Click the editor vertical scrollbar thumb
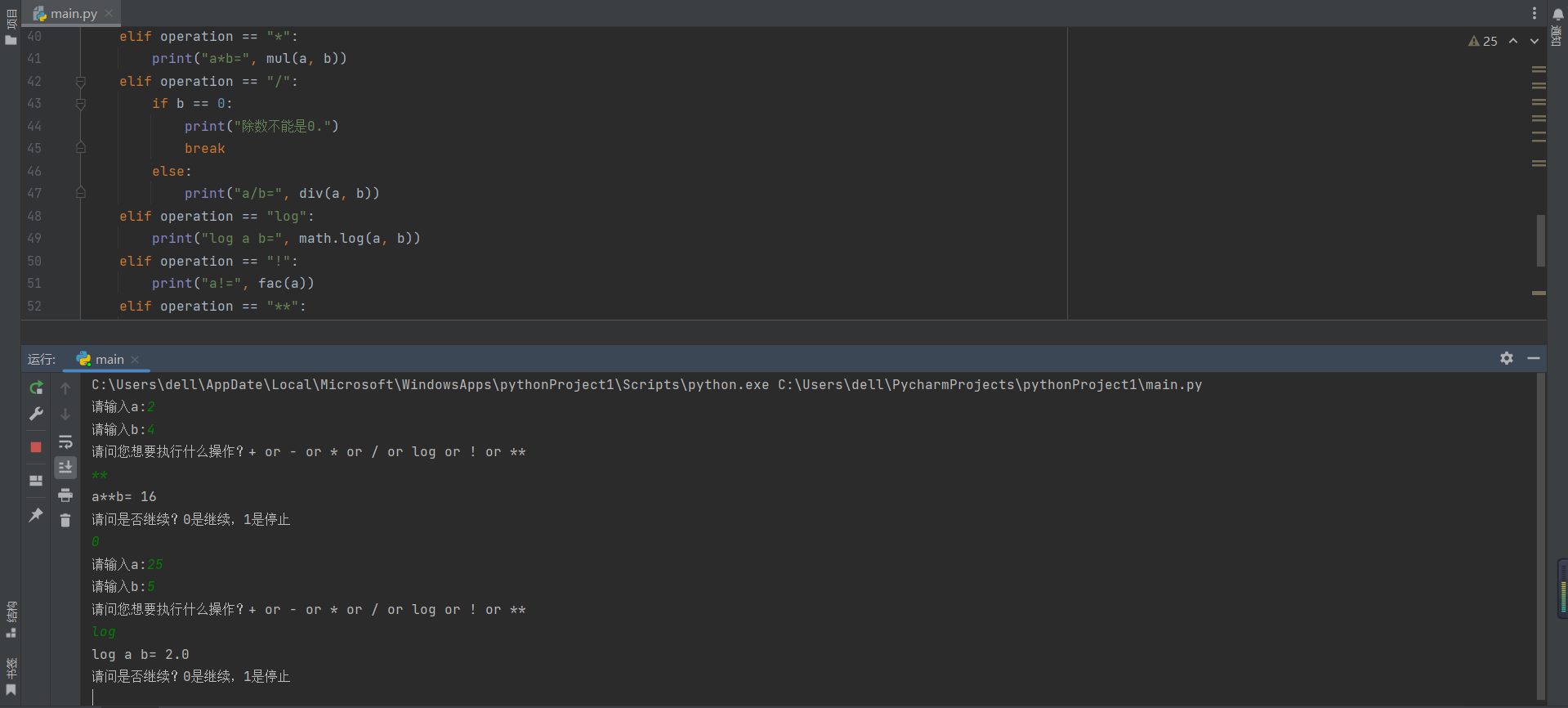 point(1540,240)
